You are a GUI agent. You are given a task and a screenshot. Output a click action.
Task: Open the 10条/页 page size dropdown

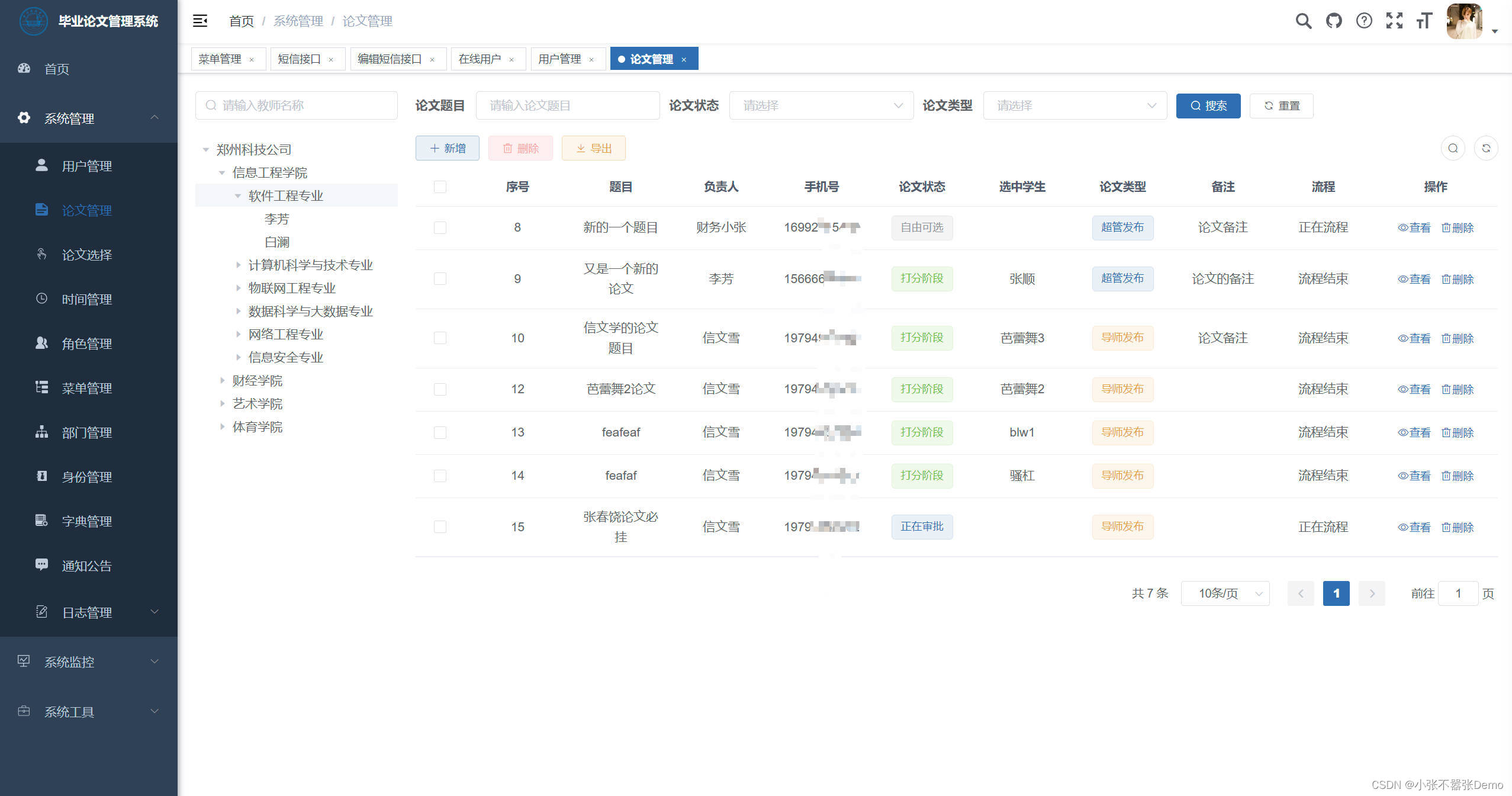1225,593
